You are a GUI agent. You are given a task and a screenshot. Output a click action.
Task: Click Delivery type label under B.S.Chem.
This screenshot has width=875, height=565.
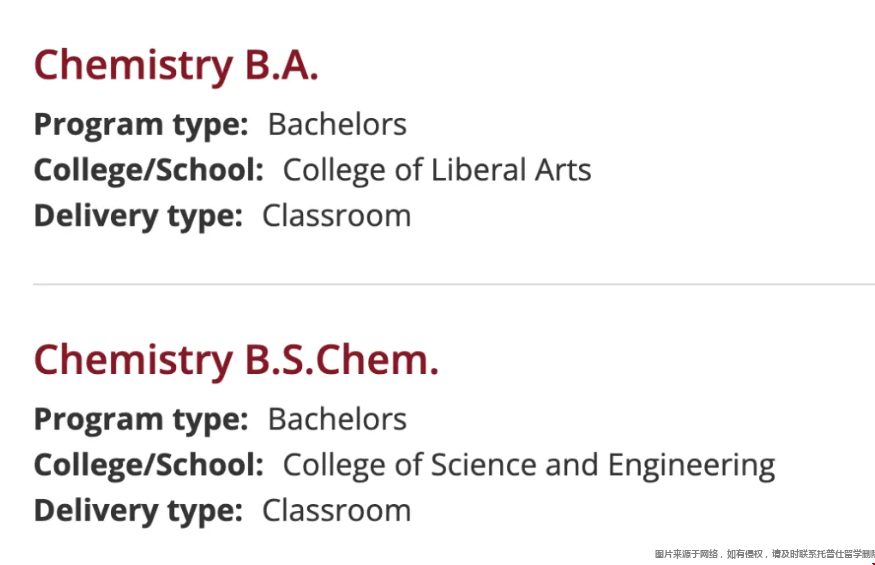138,511
